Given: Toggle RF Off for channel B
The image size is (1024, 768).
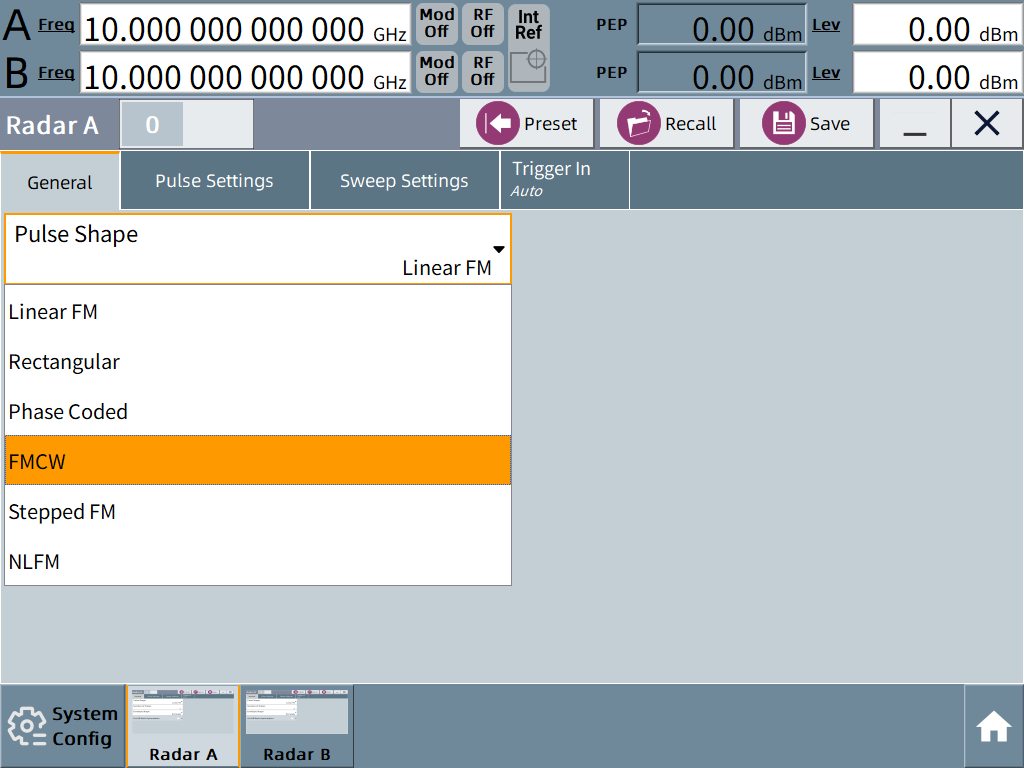Looking at the screenshot, I should 483,71.
